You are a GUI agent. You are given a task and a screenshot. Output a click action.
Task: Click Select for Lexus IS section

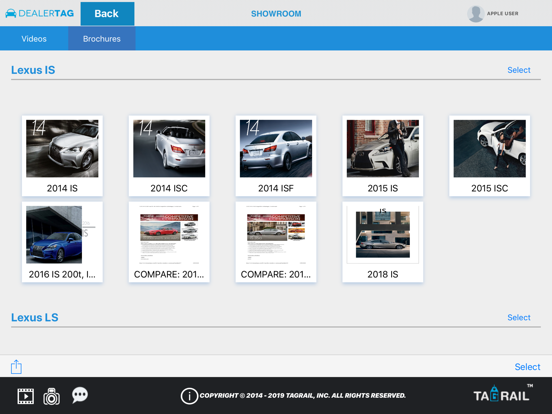tap(519, 70)
